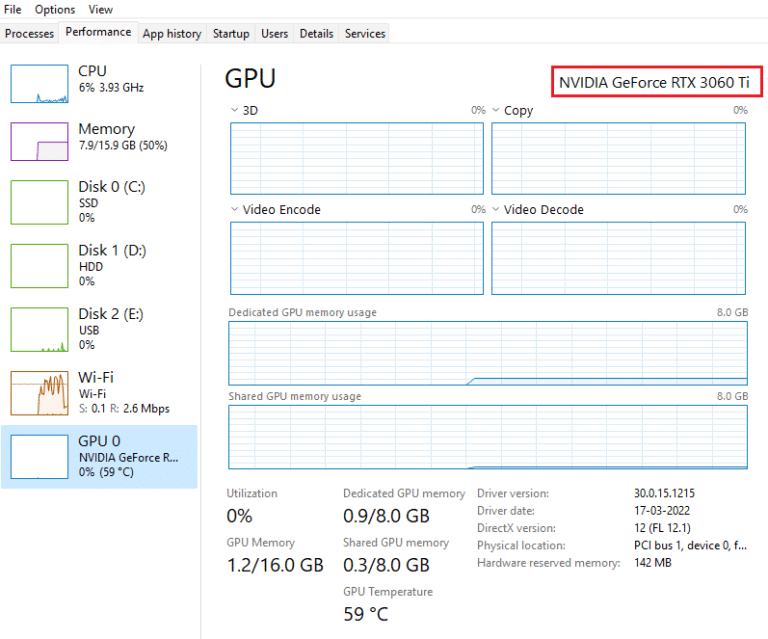Select the Performance tab
This screenshot has height=639, width=768.
point(98,32)
